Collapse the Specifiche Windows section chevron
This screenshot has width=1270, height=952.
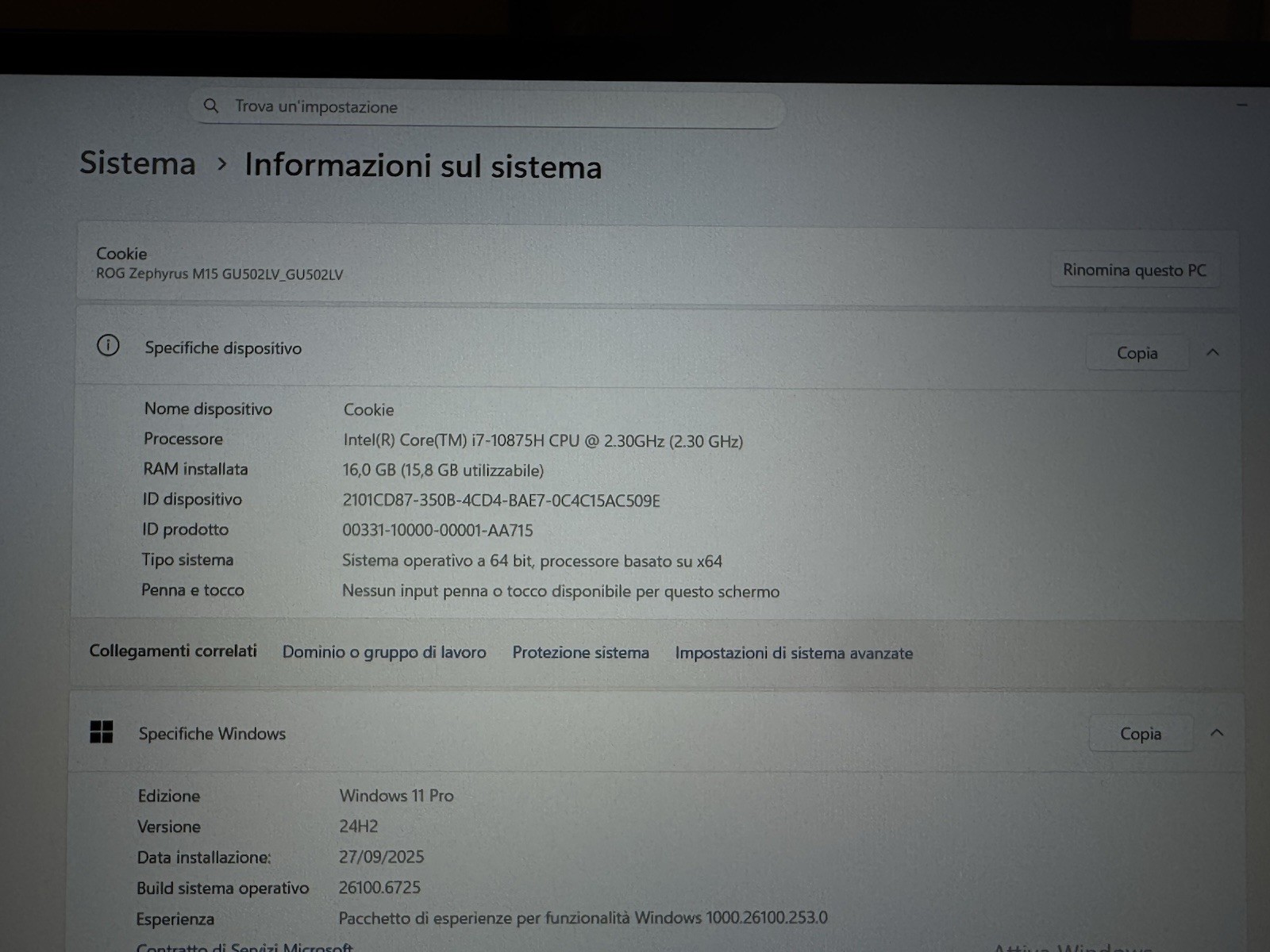pos(1217,732)
